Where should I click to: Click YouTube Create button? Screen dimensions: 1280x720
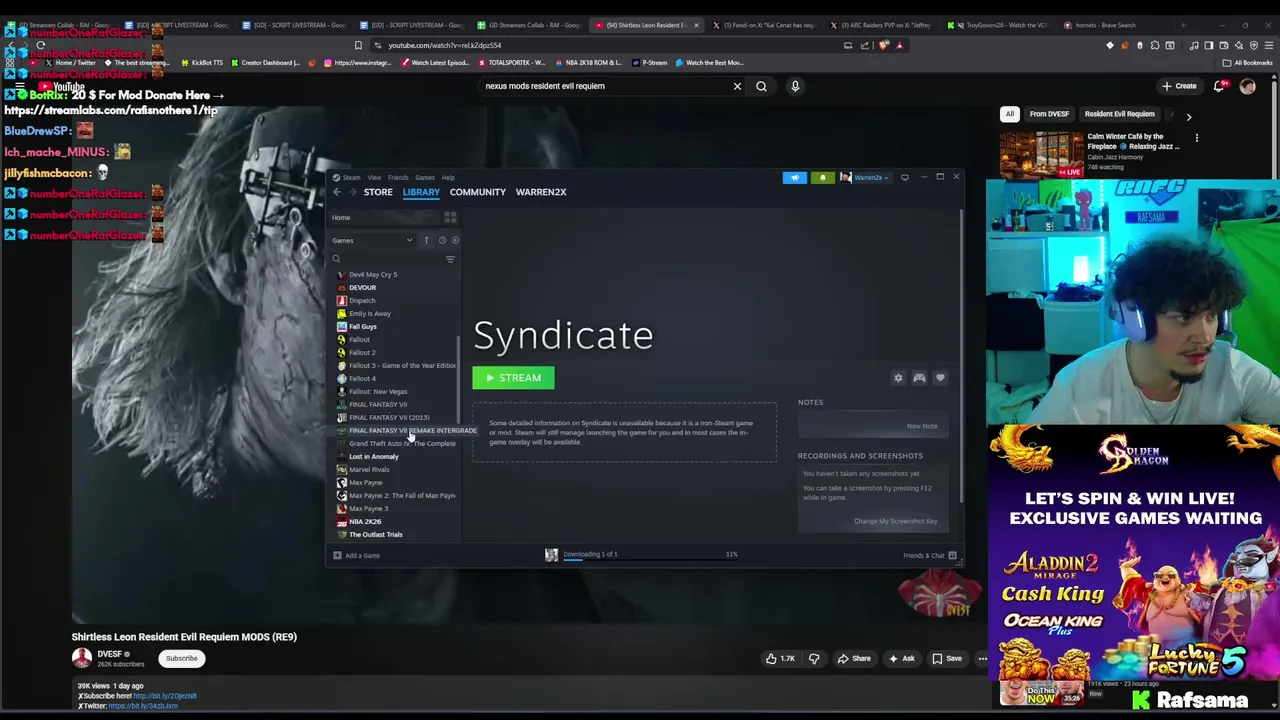pyautogui.click(x=1179, y=86)
